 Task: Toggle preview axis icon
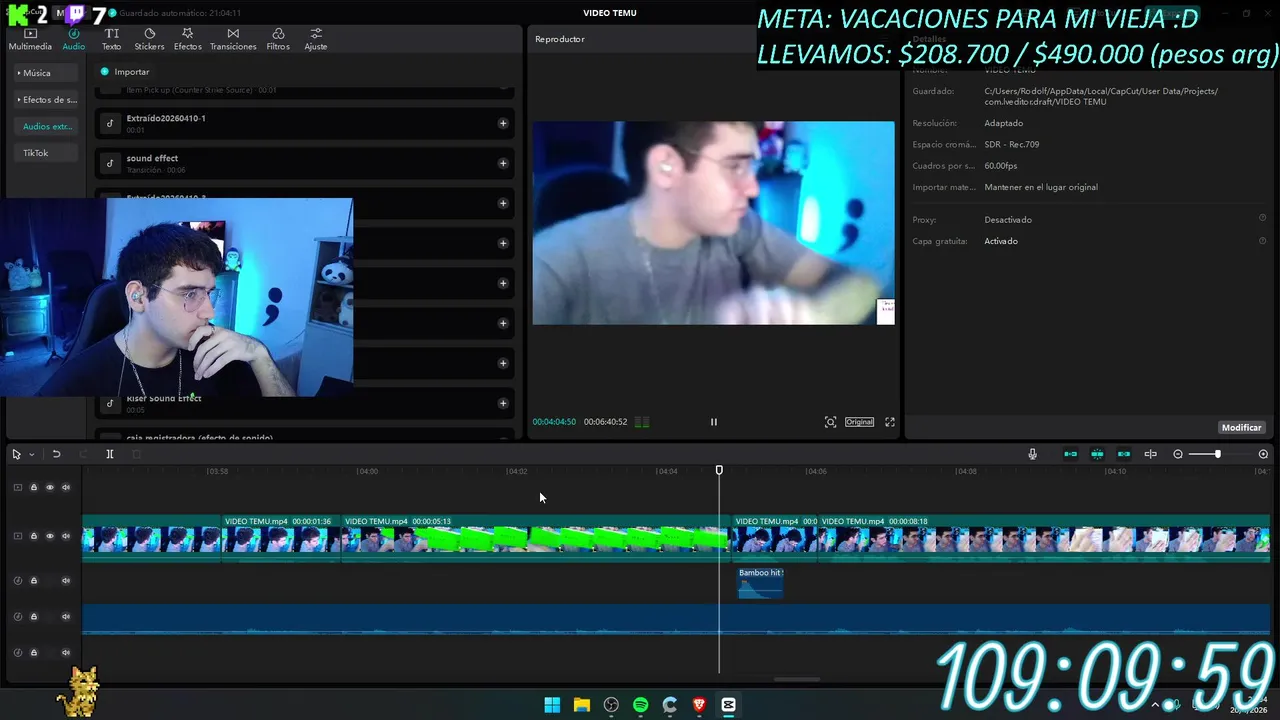(1150, 454)
